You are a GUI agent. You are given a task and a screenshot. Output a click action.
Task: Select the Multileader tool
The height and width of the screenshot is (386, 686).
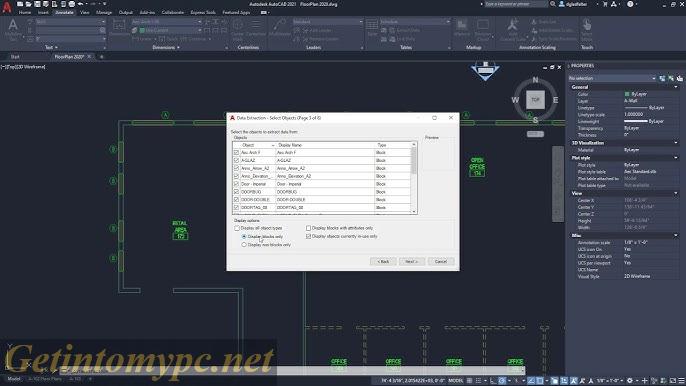[280, 28]
